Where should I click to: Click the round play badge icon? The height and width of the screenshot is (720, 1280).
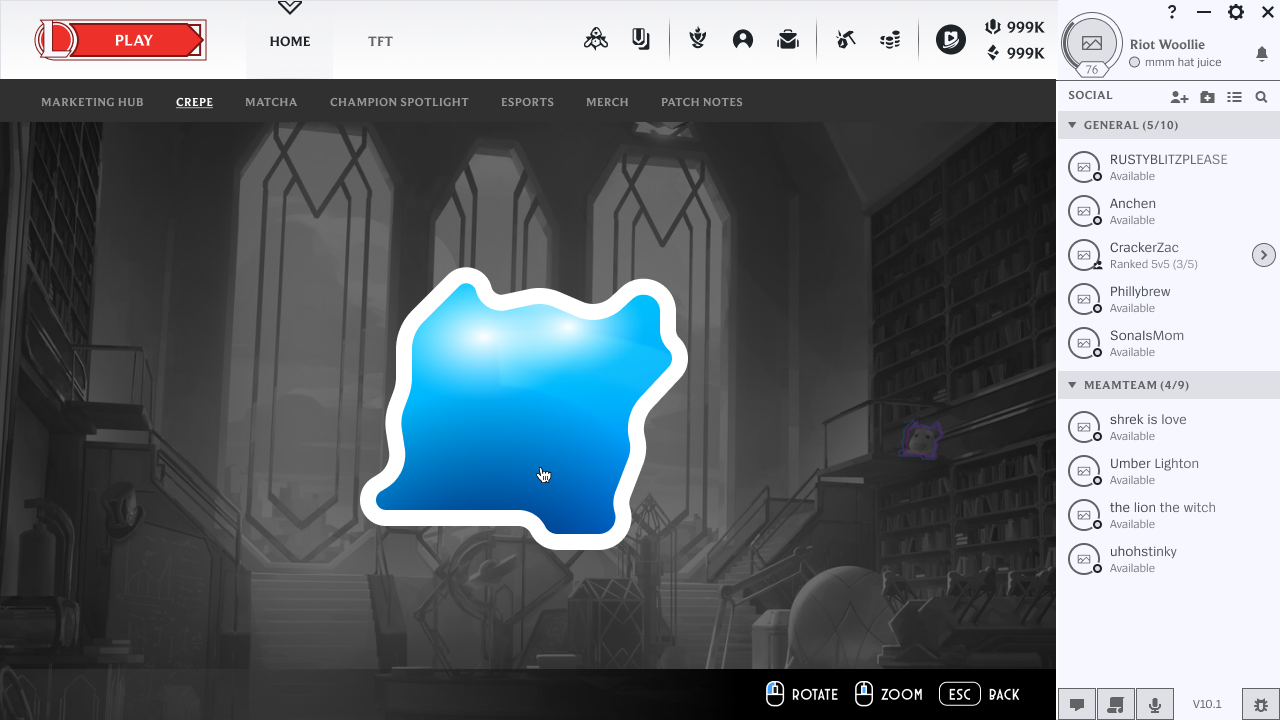(x=951, y=40)
